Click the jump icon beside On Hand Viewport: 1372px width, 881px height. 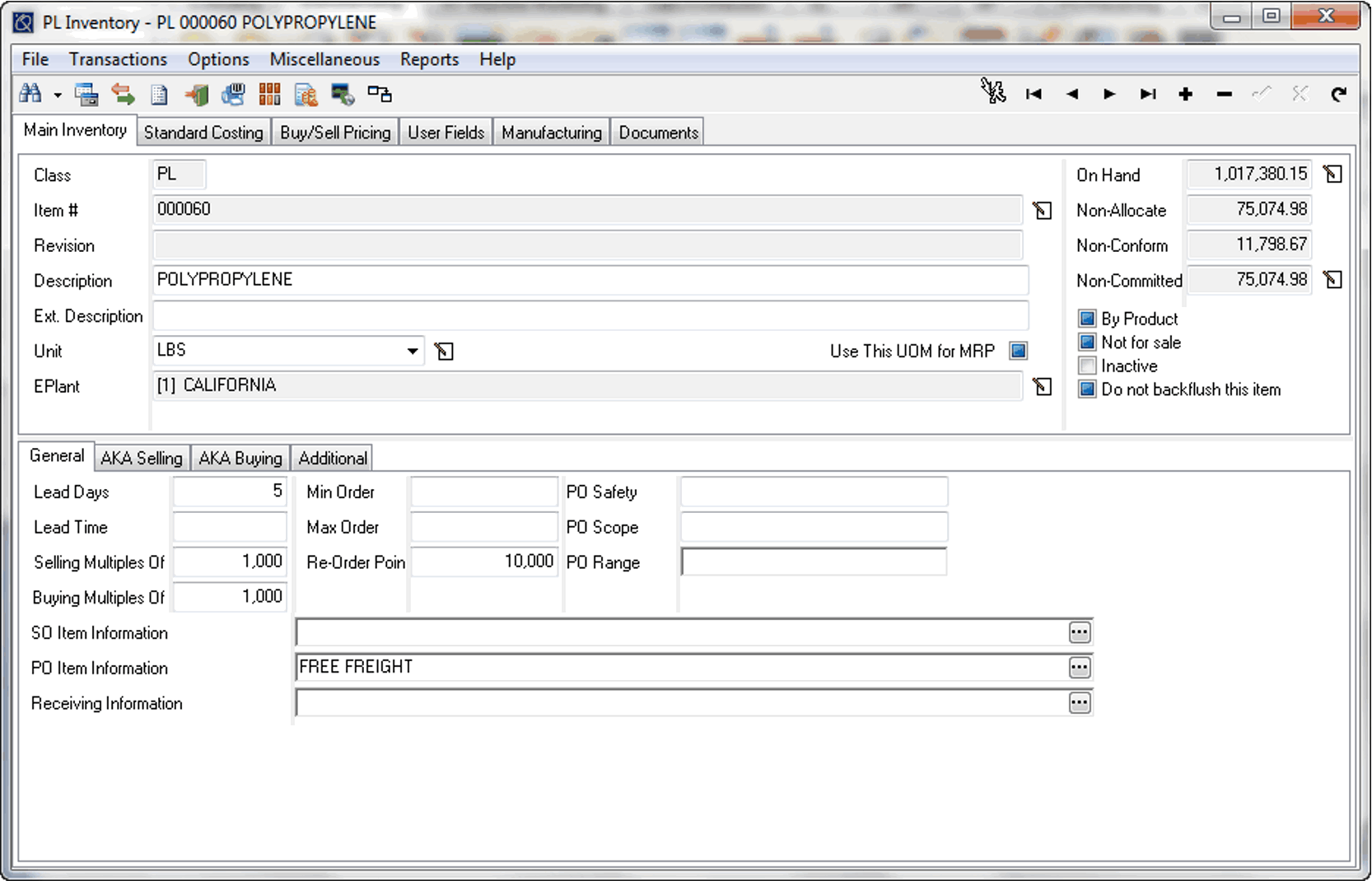click(x=1332, y=175)
